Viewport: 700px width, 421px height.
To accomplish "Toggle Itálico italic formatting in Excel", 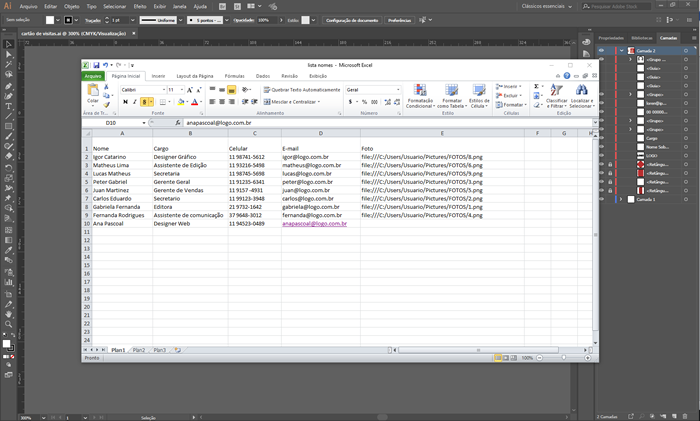I will click(134, 102).
